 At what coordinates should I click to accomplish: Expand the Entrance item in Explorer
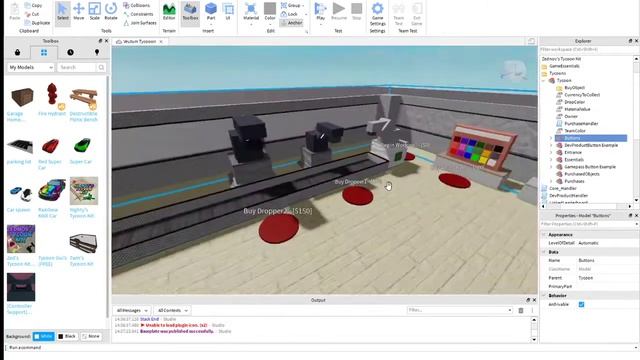(x=551, y=152)
